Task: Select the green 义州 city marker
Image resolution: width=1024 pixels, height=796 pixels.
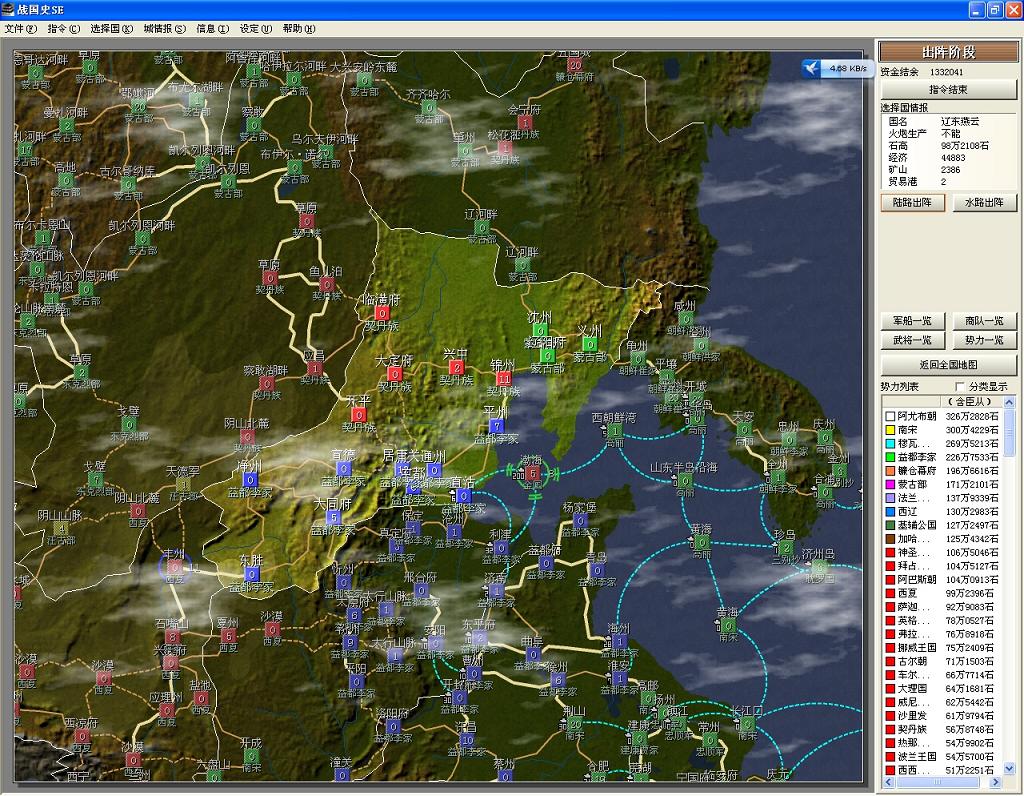Action: pyautogui.click(x=589, y=343)
